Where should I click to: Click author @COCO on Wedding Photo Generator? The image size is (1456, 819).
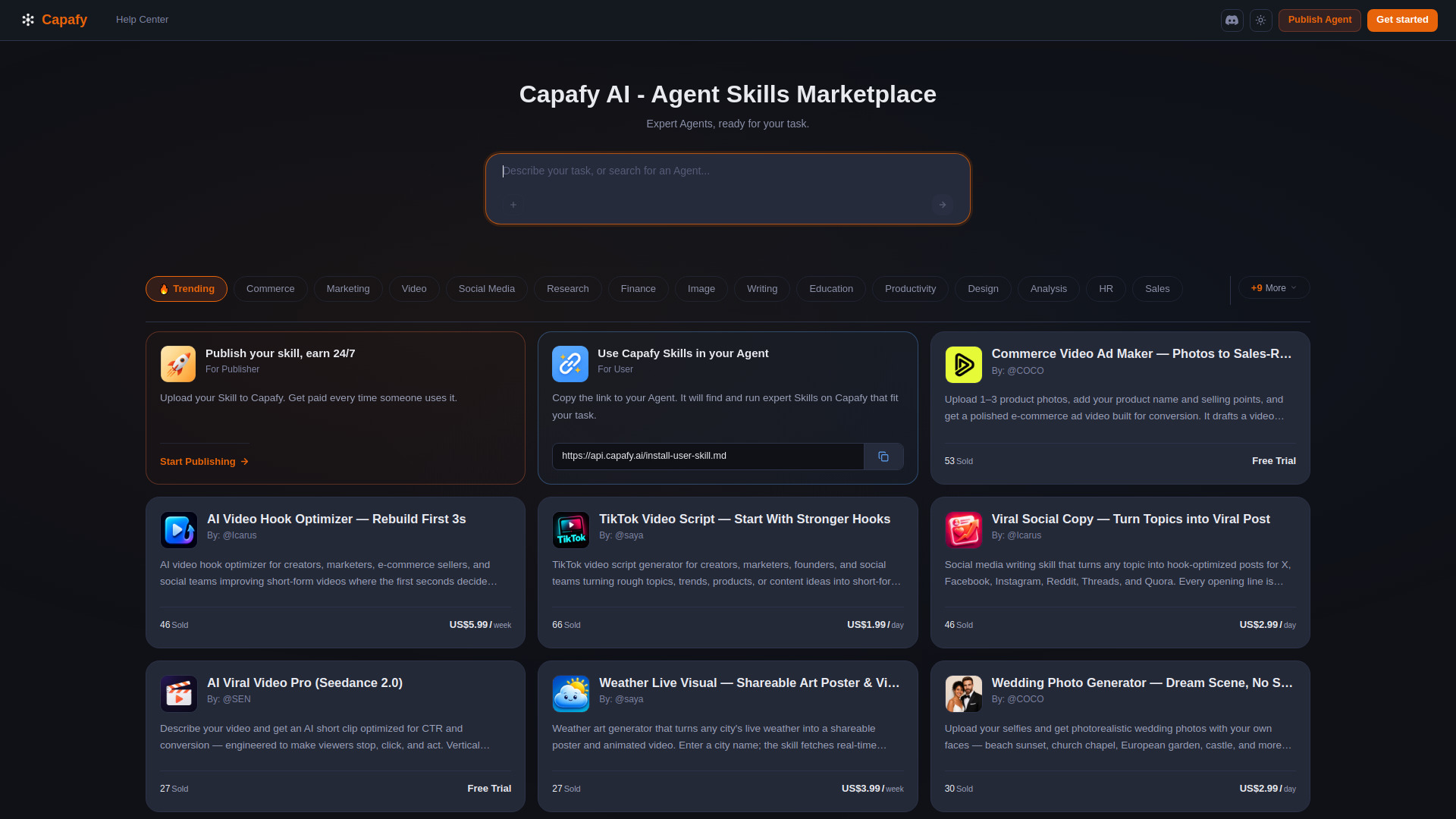click(1025, 699)
